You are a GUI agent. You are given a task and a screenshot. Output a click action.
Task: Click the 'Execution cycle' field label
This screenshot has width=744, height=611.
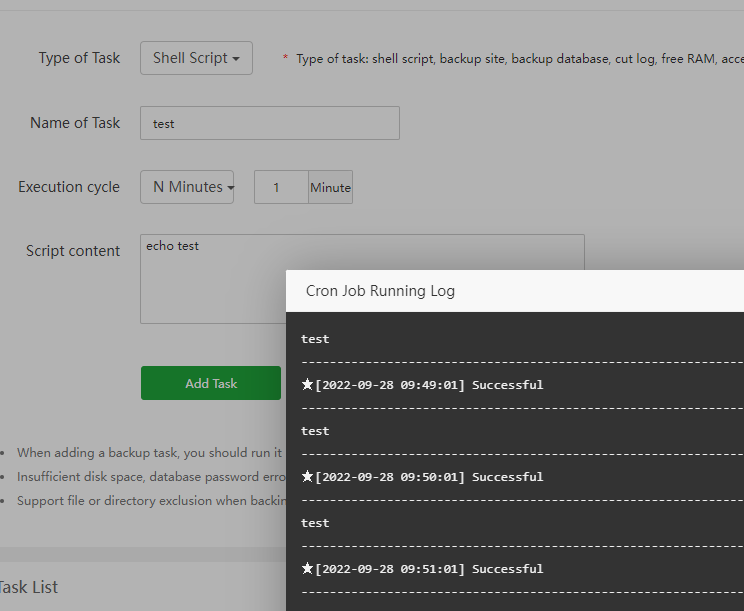(x=69, y=187)
